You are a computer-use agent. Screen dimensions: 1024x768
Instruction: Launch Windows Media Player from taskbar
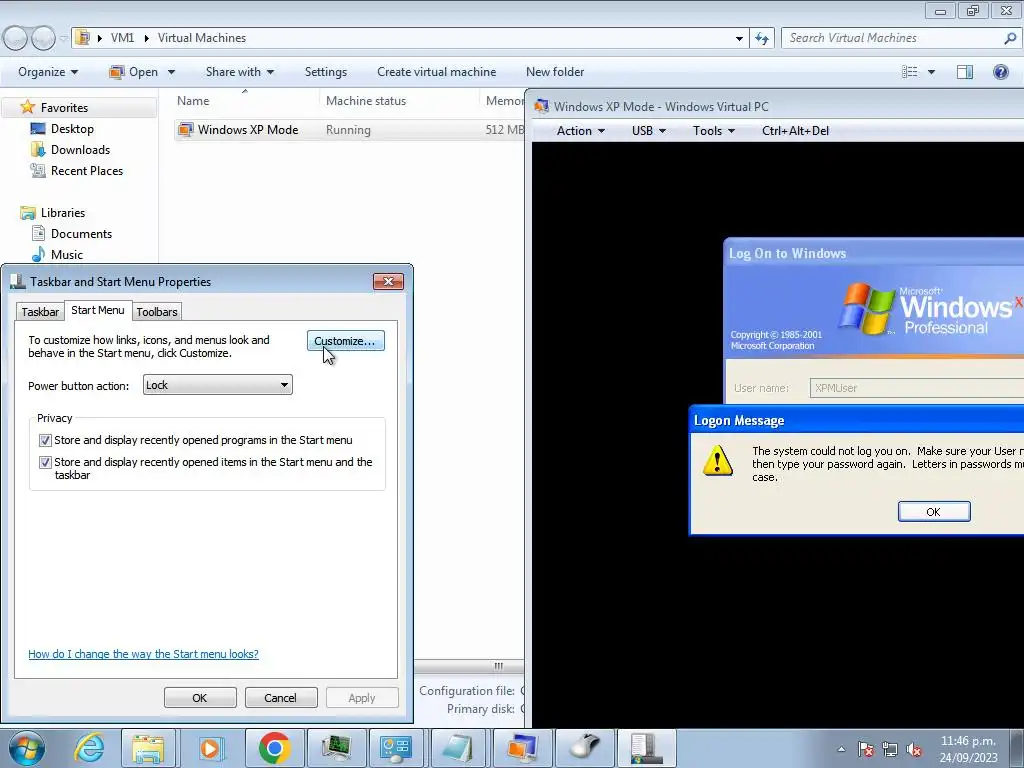coord(210,748)
